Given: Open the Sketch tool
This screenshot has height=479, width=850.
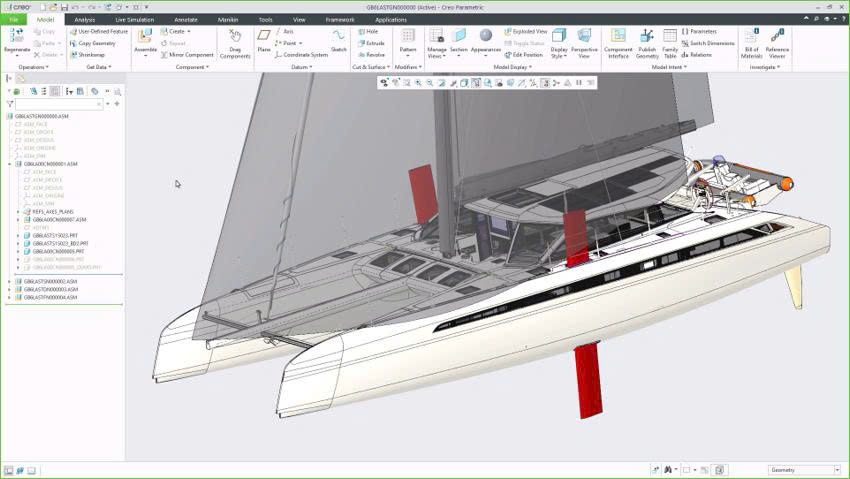Looking at the screenshot, I should click(339, 39).
